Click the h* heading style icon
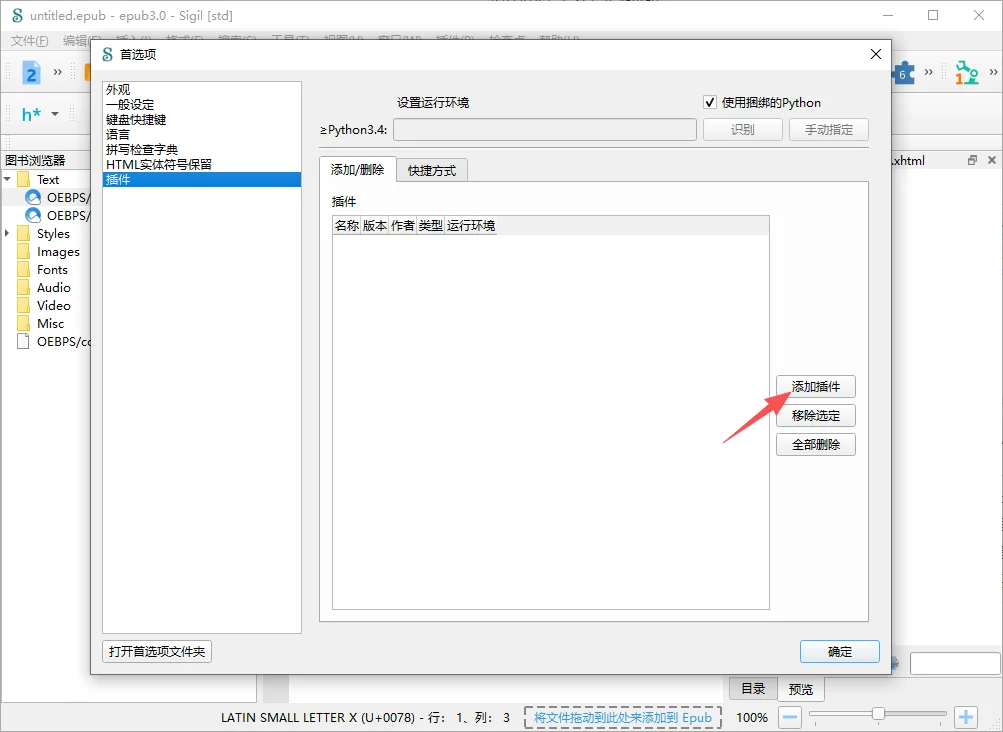This screenshot has width=1003, height=732. 31,114
